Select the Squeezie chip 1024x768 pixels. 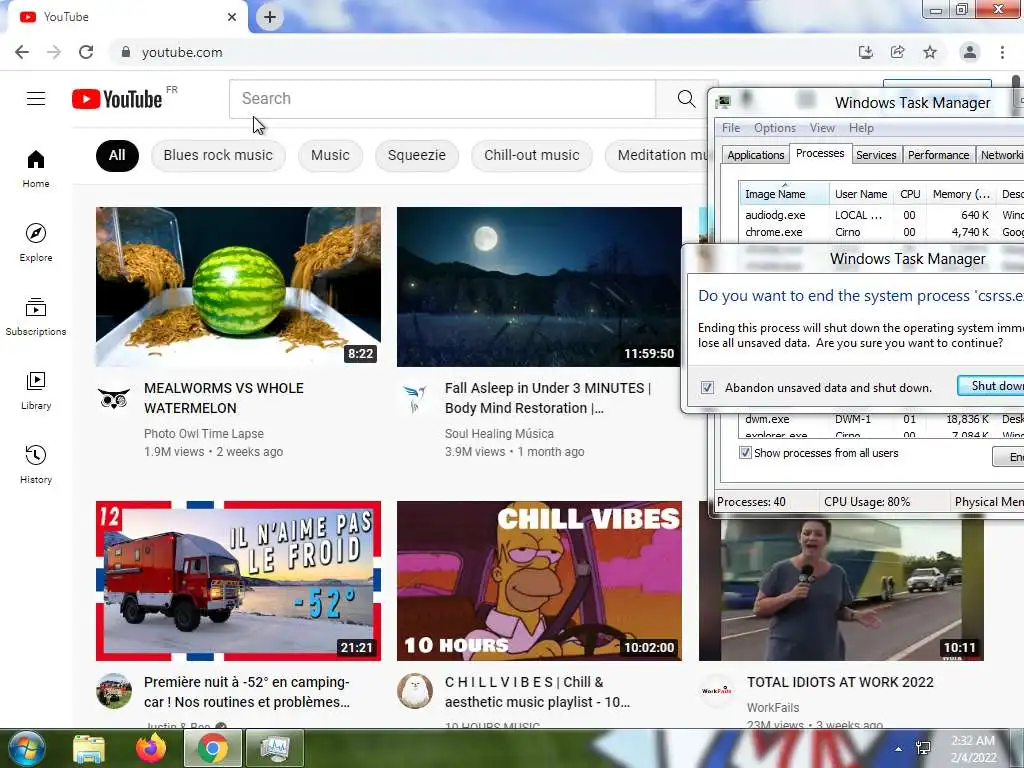click(x=417, y=155)
